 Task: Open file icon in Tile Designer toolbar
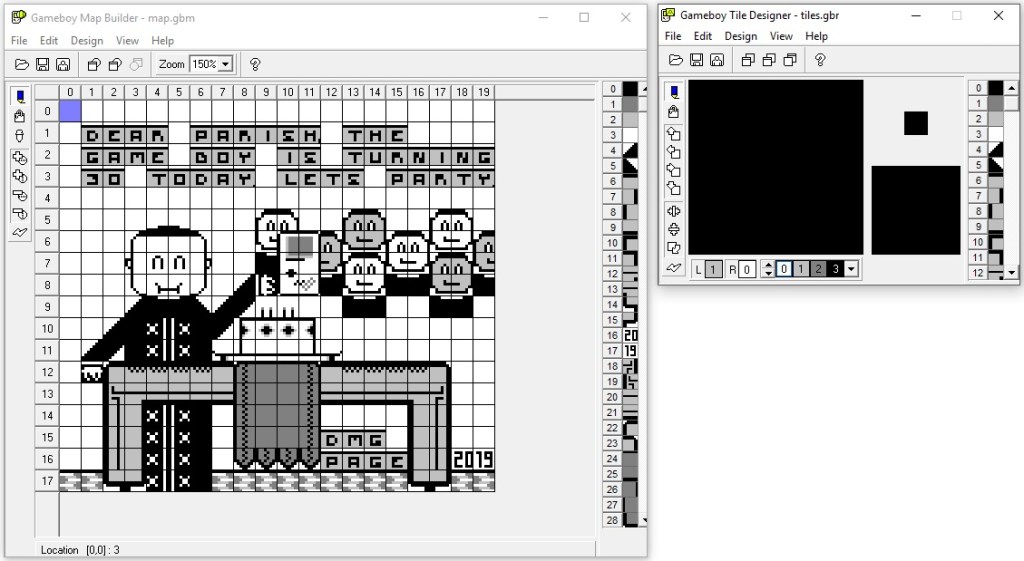click(676, 60)
